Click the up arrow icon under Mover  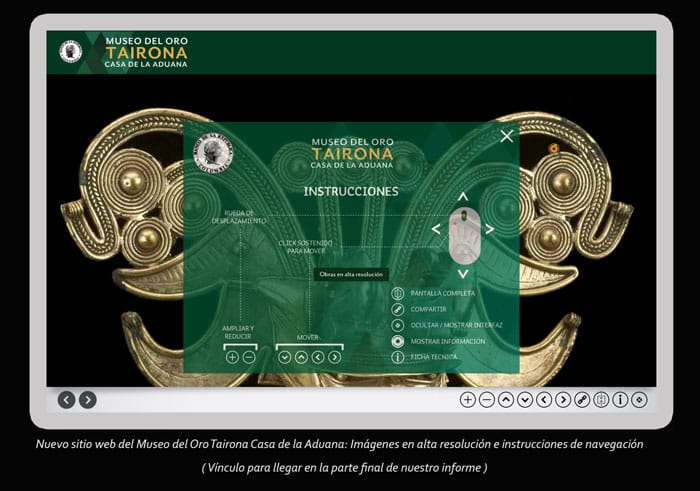[x=301, y=357]
